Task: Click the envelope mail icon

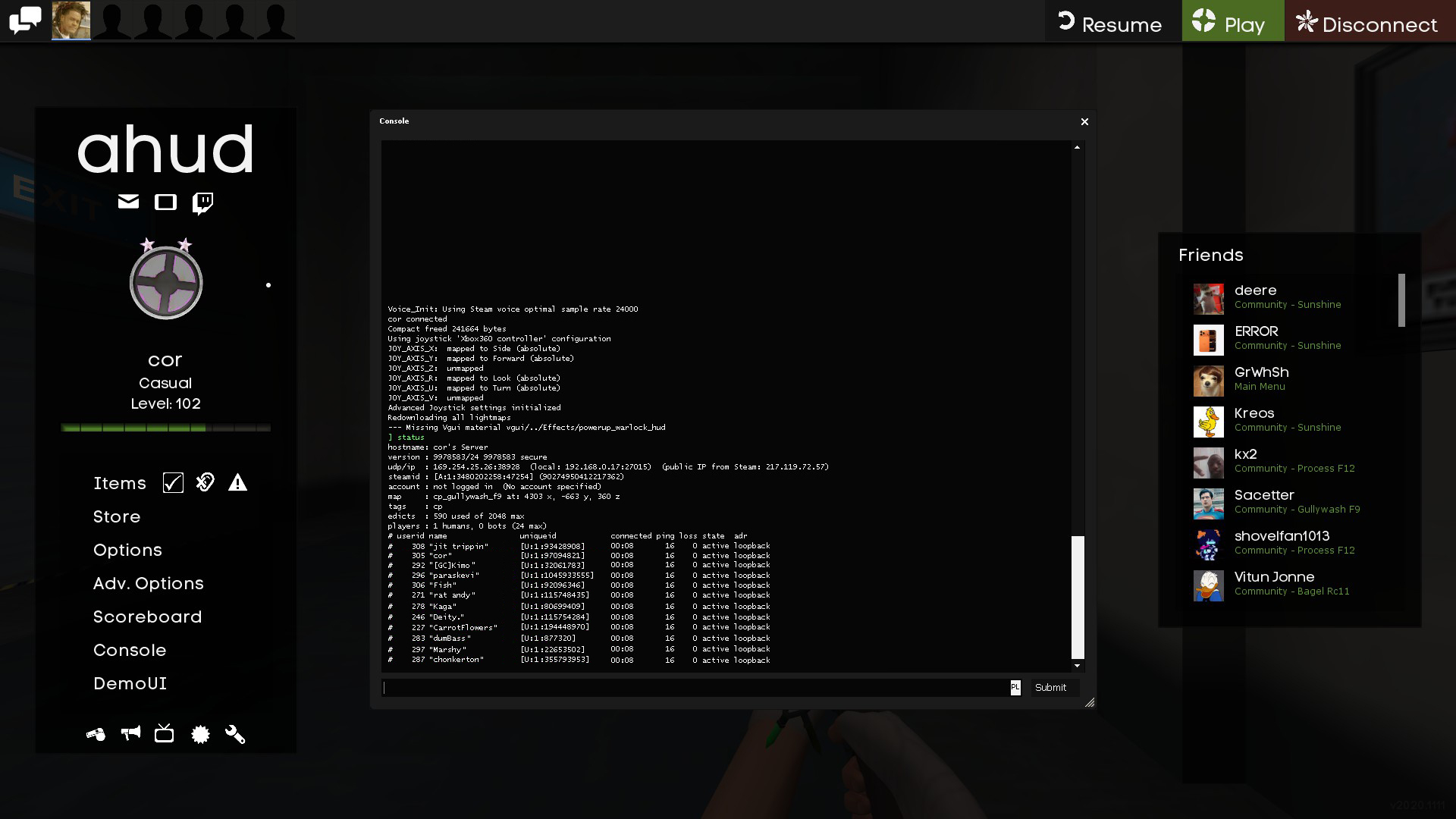Action: pyautogui.click(x=128, y=201)
